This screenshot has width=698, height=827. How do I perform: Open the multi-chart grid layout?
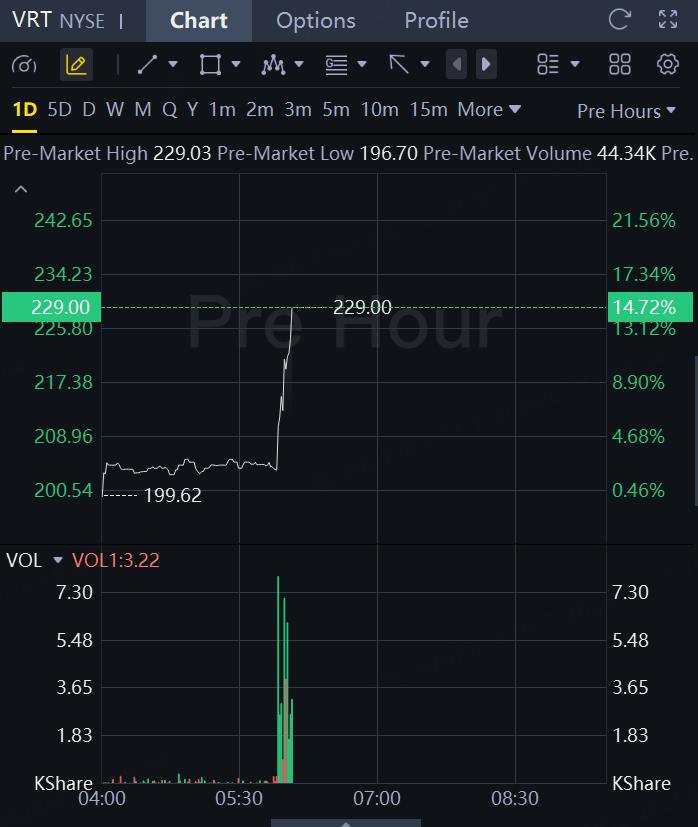point(619,64)
